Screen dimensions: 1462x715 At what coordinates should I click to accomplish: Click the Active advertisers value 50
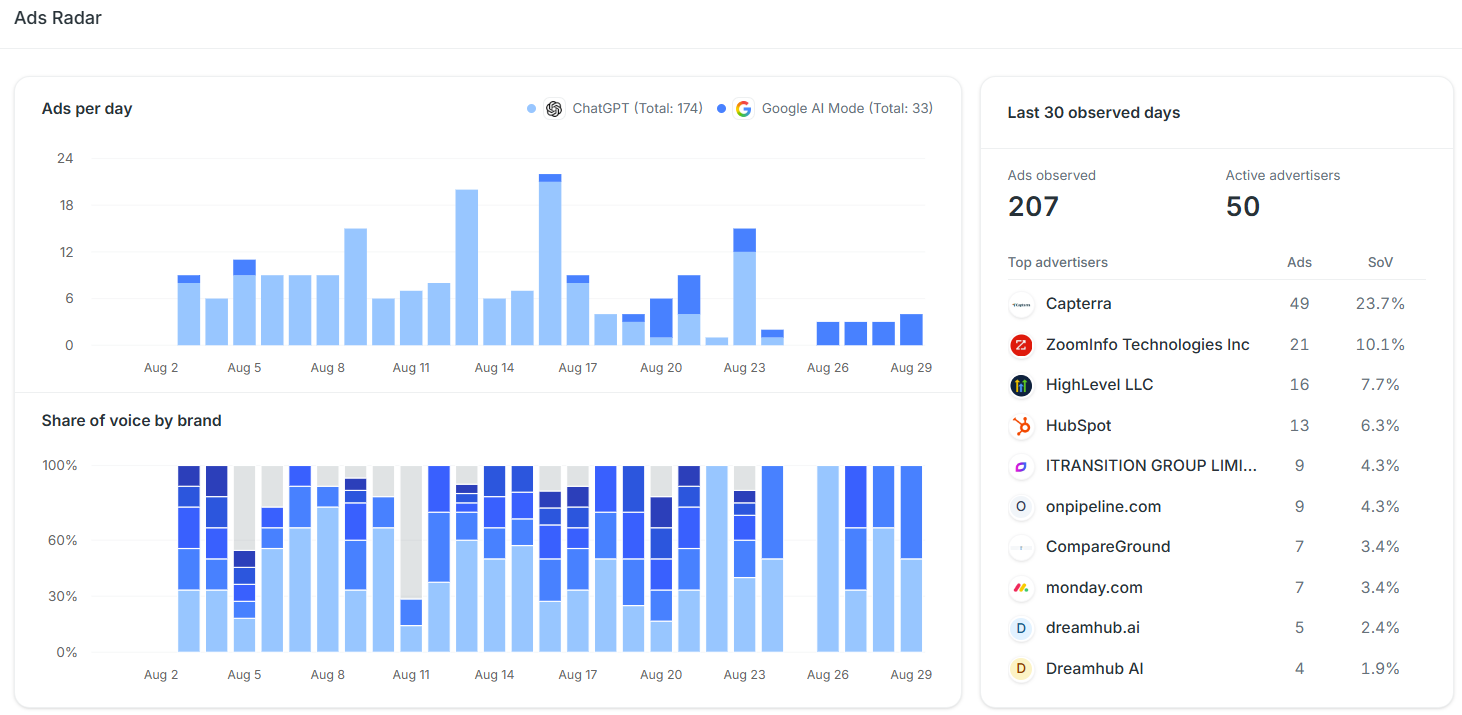[1243, 207]
